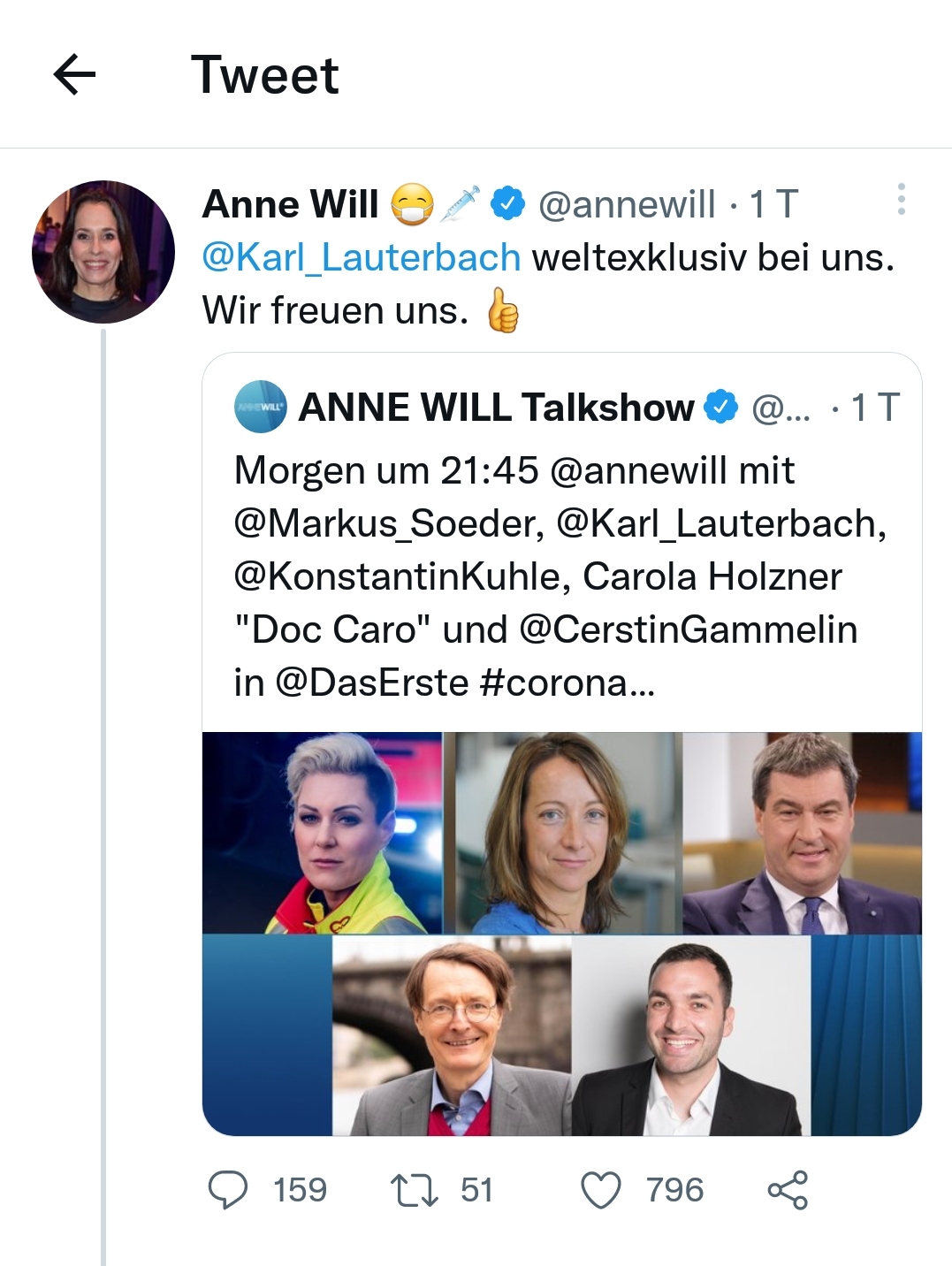The height and width of the screenshot is (1266, 952).
Task: Open the @Karl_Lauterbach mention link
Action: [362, 257]
